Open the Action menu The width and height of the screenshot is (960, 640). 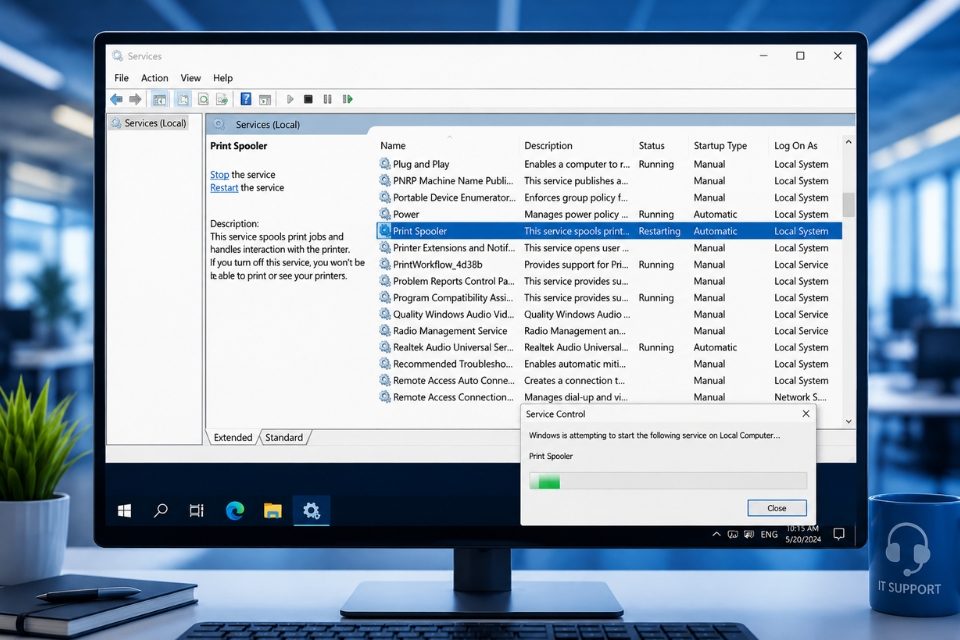click(154, 78)
